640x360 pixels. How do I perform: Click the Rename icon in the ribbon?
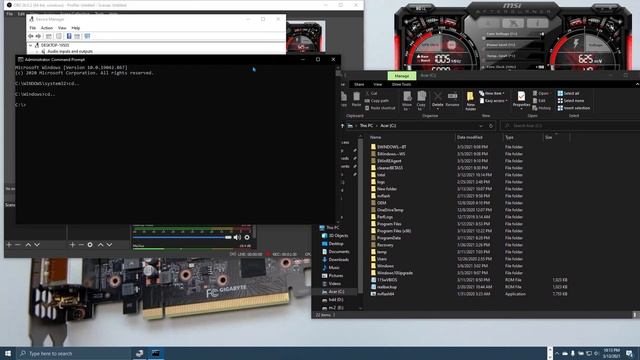point(452,99)
